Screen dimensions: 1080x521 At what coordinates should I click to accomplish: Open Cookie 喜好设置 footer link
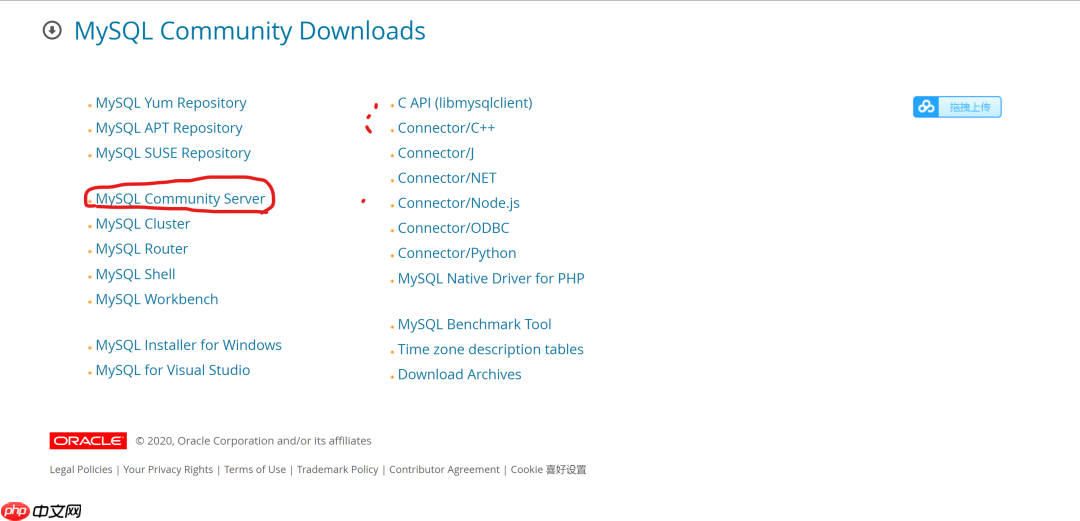coord(548,470)
